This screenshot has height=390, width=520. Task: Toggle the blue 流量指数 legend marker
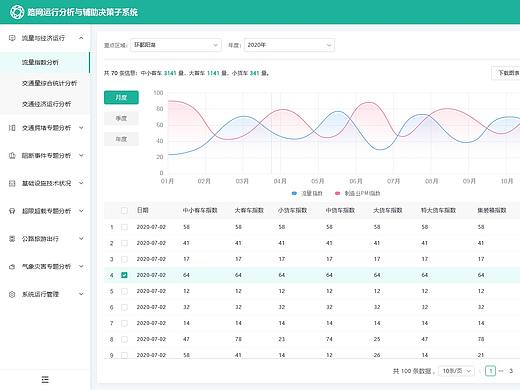[x=294, y=193]
